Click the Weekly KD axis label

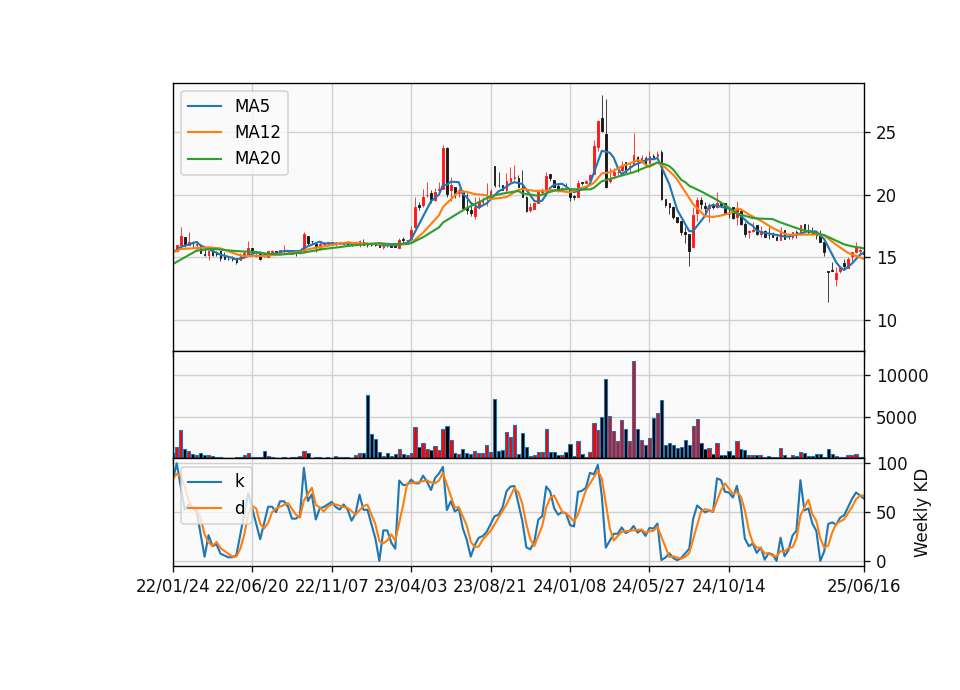click(920, 514)
